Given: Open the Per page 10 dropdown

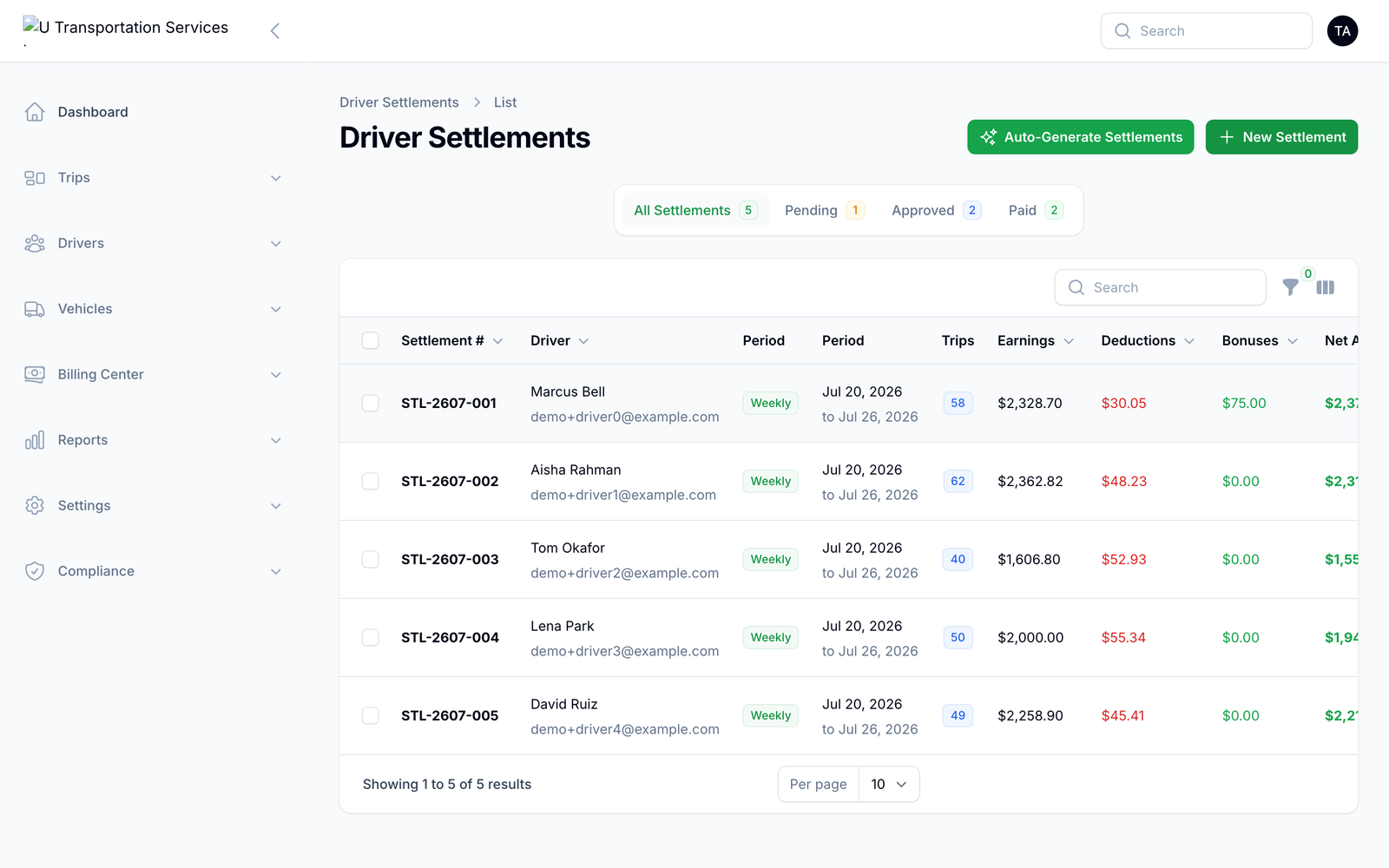Looking at the screenshot, I should pyautogui.click(x=889, y=784).
